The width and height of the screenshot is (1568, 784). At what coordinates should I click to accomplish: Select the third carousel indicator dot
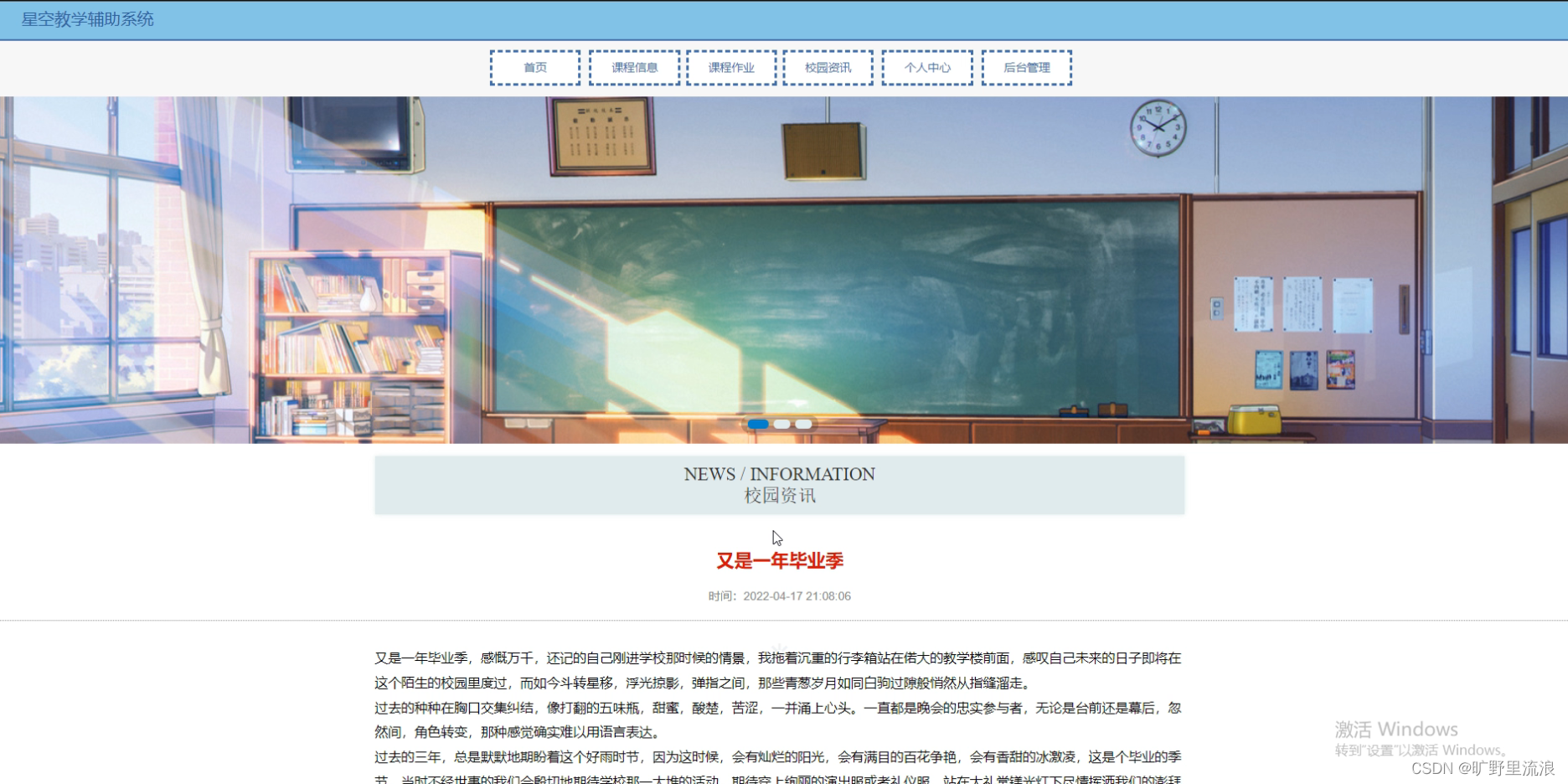803,425
